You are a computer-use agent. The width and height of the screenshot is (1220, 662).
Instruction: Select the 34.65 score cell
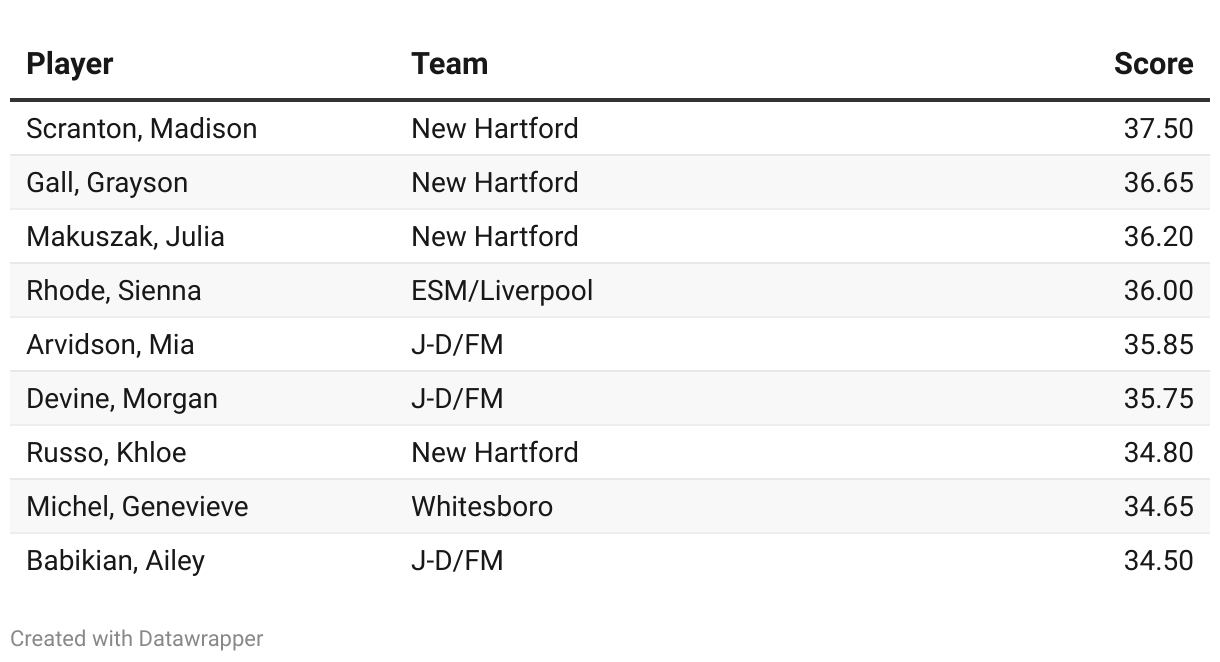pos(1158,507)
